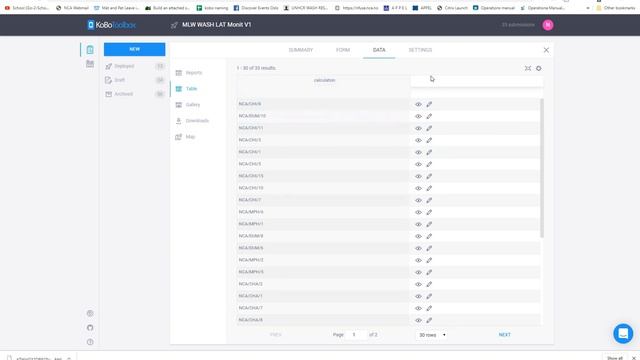Click the calculation column header
This screenshot has height=360, width=640.
(324, 80)
